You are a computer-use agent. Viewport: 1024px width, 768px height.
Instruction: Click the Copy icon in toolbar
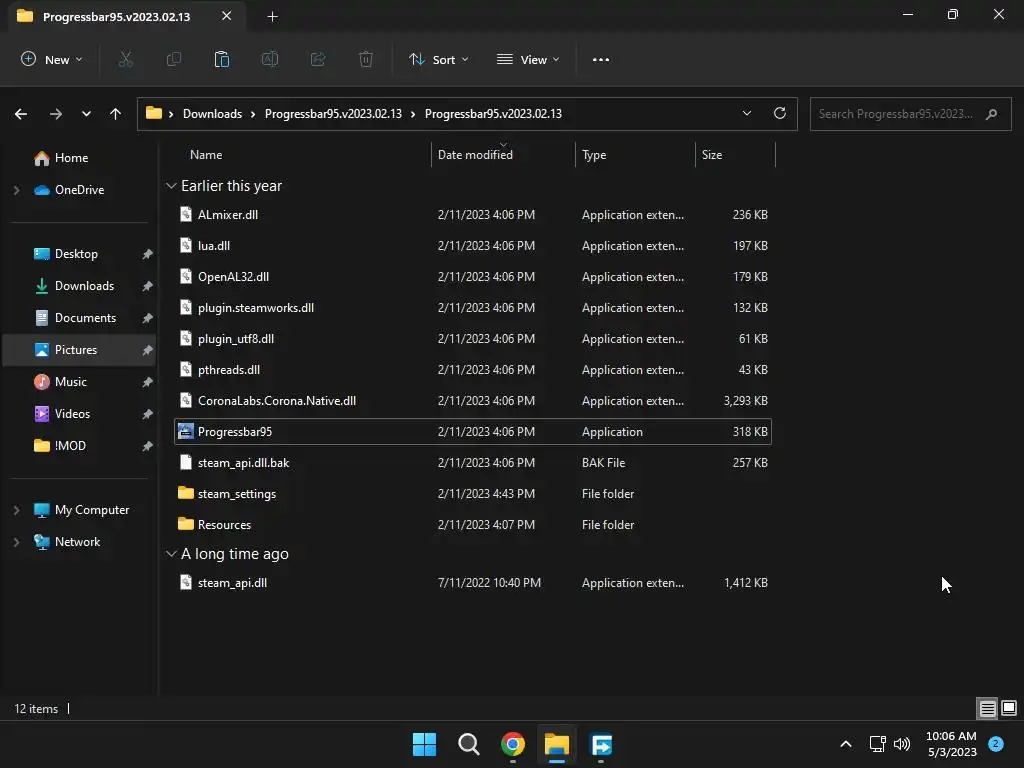tap(174, 59)
